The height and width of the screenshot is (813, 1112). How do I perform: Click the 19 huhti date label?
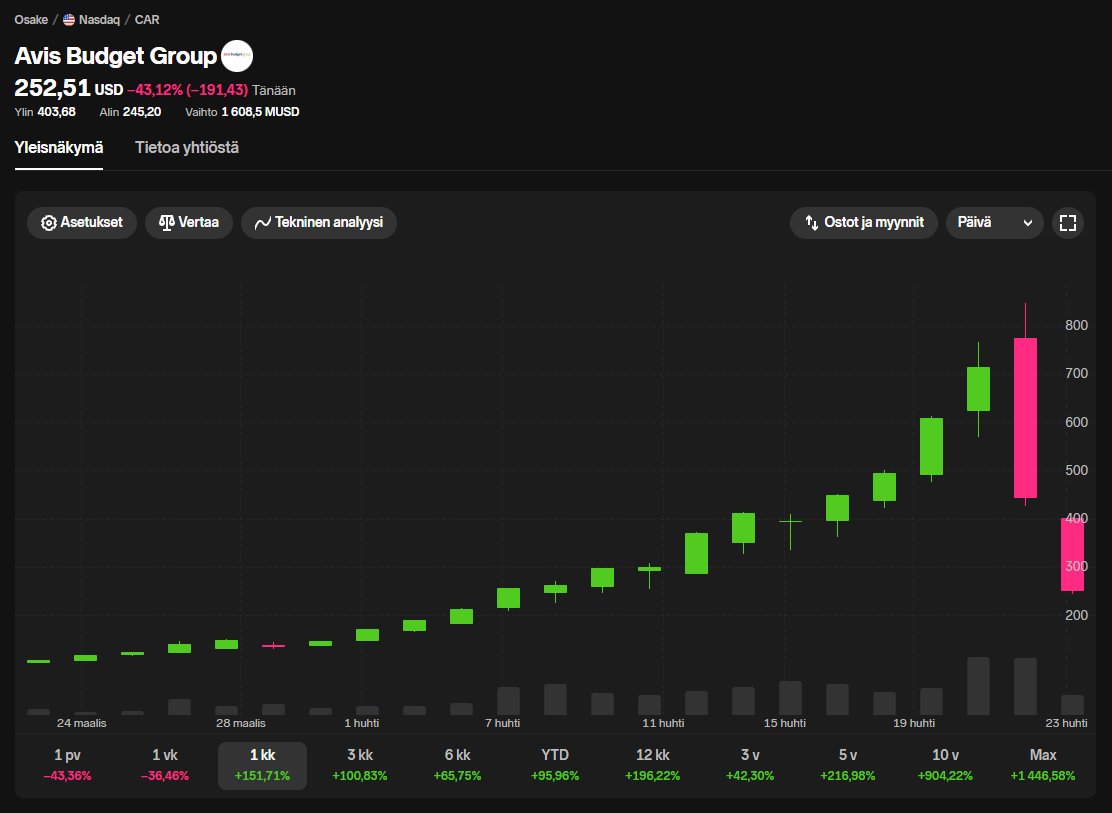(x=914, y=723)
